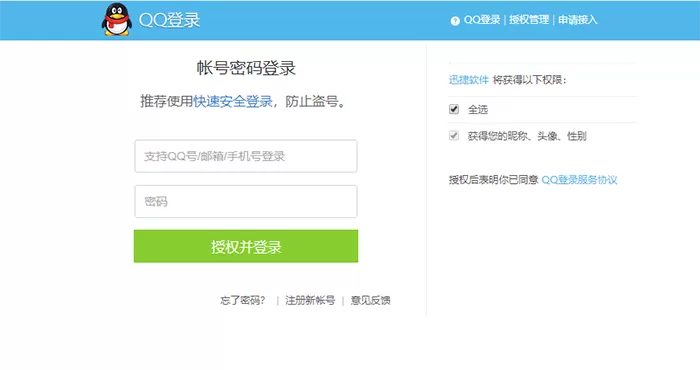
Task: Open 申请接入 in the header
Action: [578, 20]
